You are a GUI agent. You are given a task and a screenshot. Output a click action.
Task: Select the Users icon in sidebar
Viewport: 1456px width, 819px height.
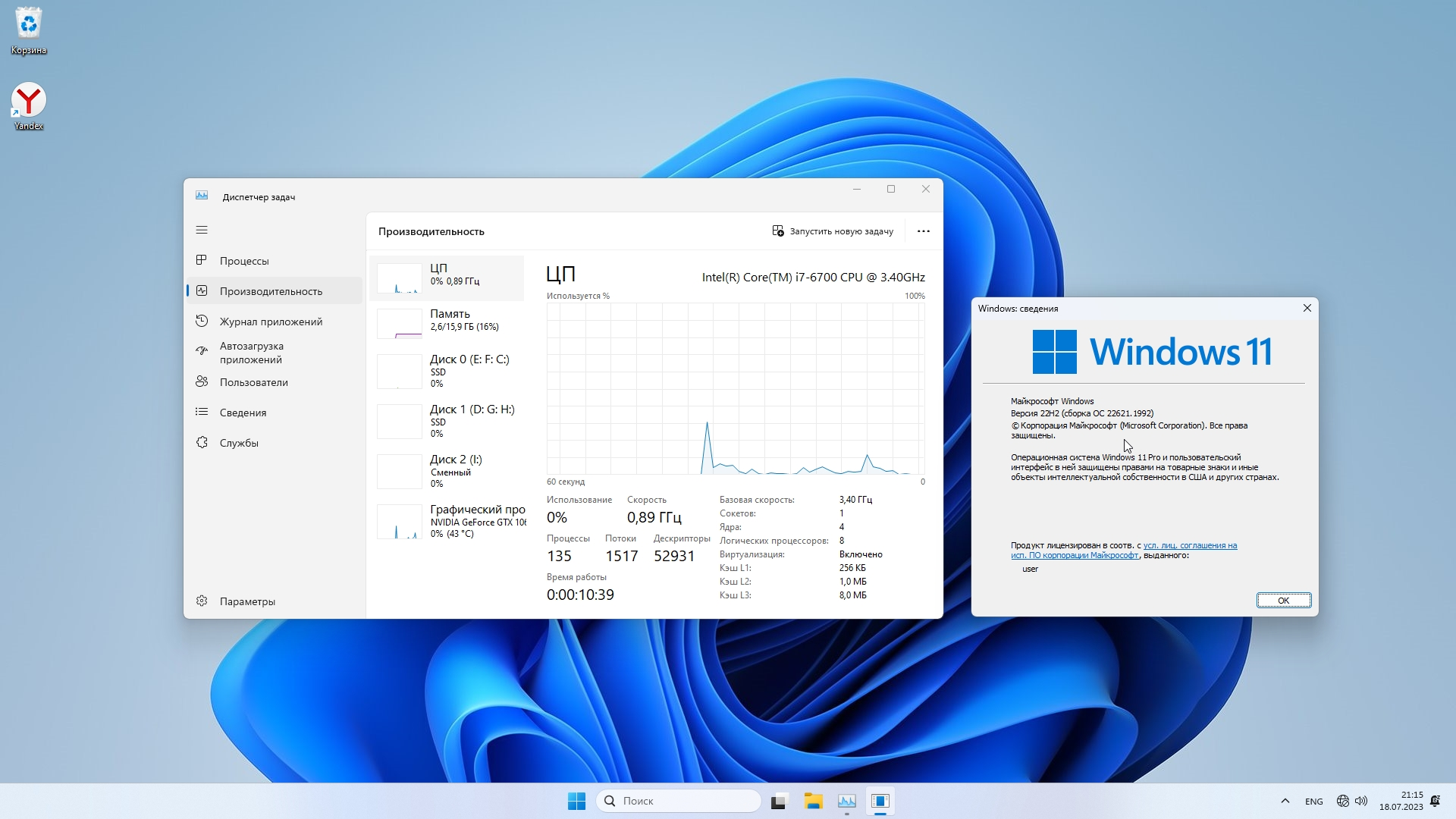(202, 381)
